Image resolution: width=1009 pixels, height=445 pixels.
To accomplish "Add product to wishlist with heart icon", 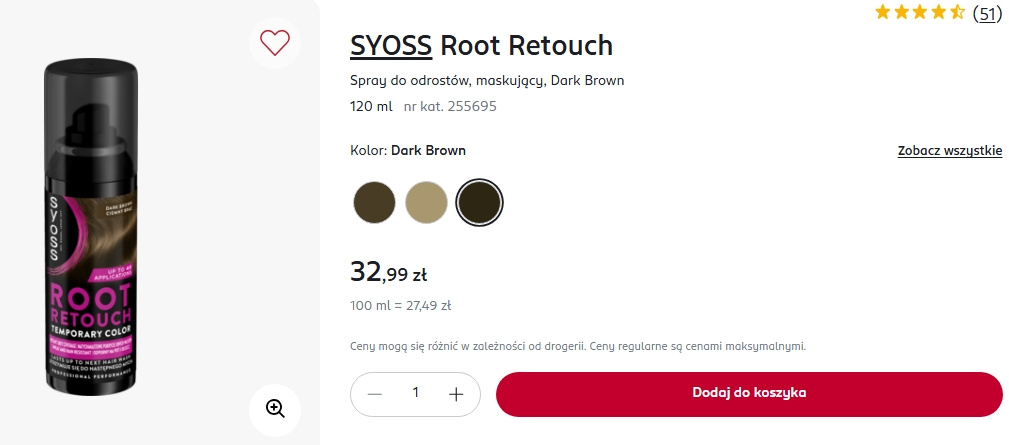I will tap(274, 42).
